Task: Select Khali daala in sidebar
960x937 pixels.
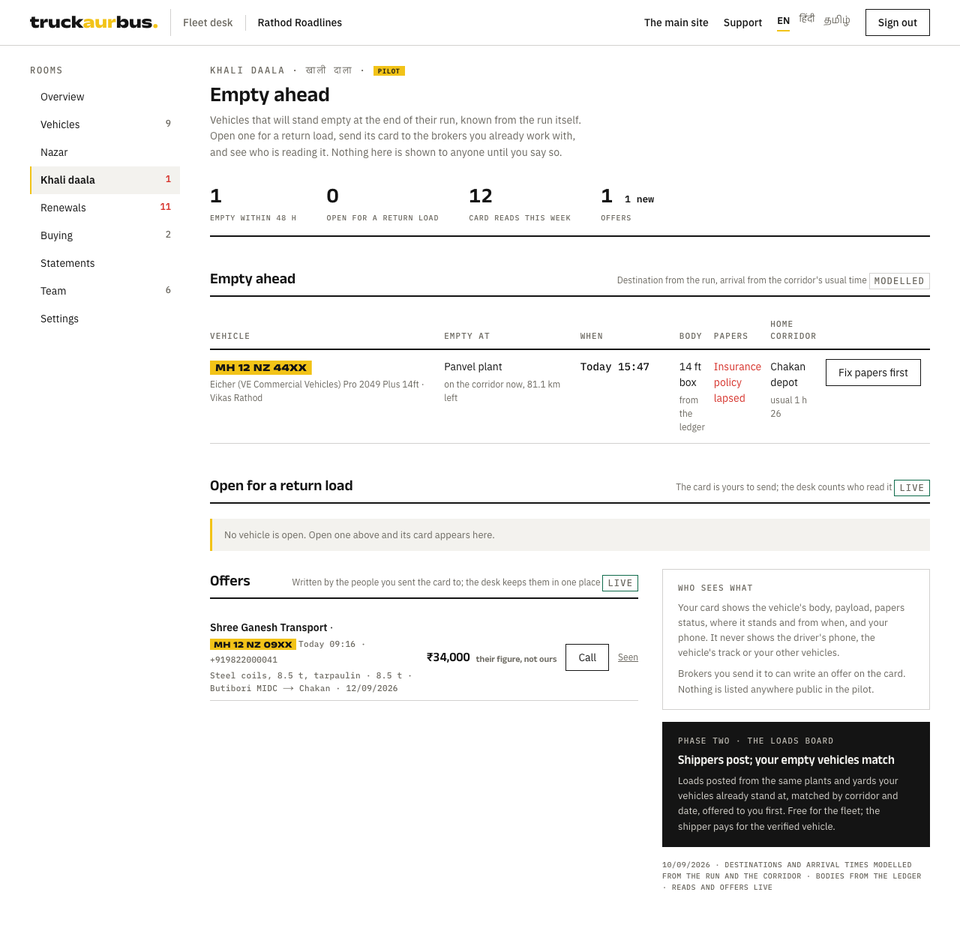Action: point(105,180)
